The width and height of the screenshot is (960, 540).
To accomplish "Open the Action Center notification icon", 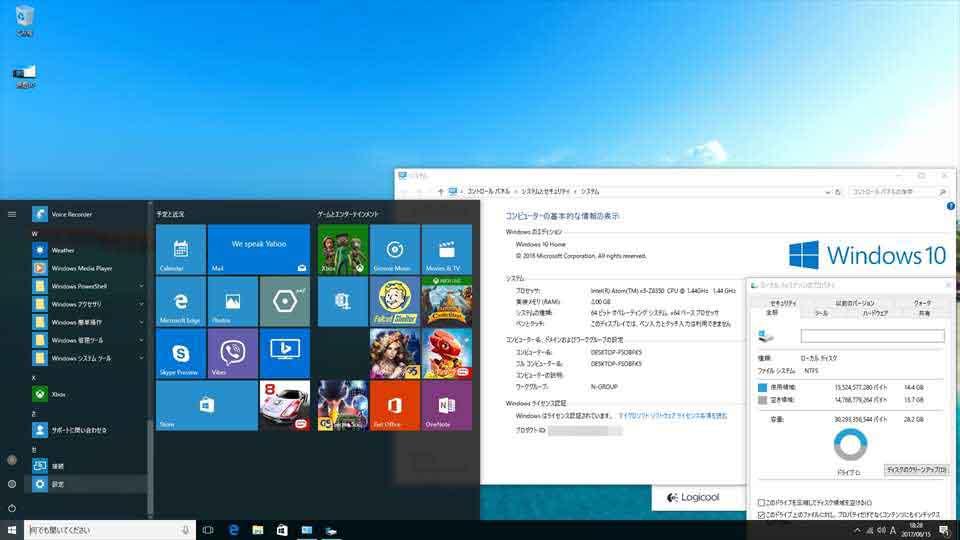I will [945, 530].
